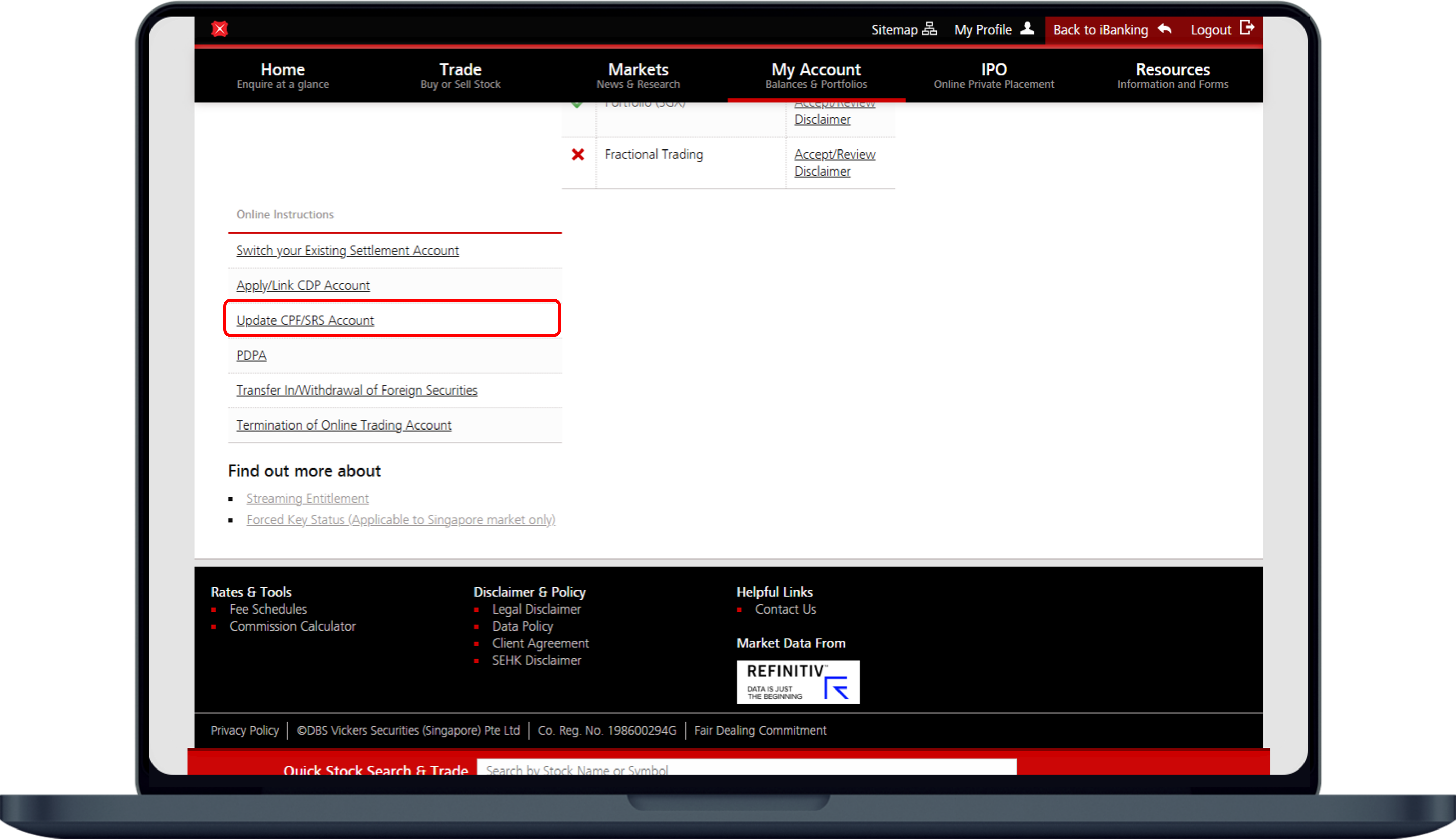The image size is (1456, 839).
Task: Open the Markets tab
Action: pos(638,76)
